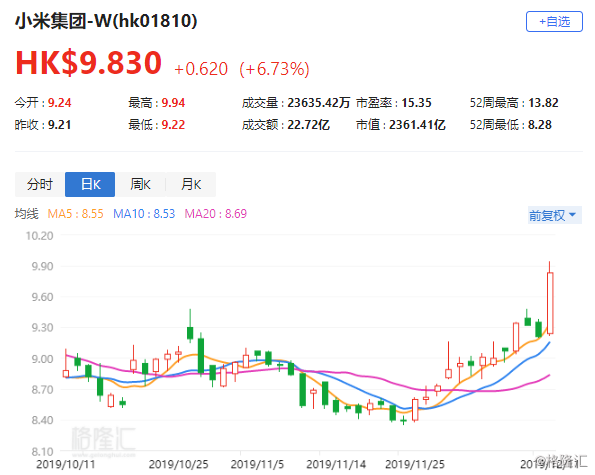Expand the 前复权 adjustment dropdown

click(x=554, y=215)
